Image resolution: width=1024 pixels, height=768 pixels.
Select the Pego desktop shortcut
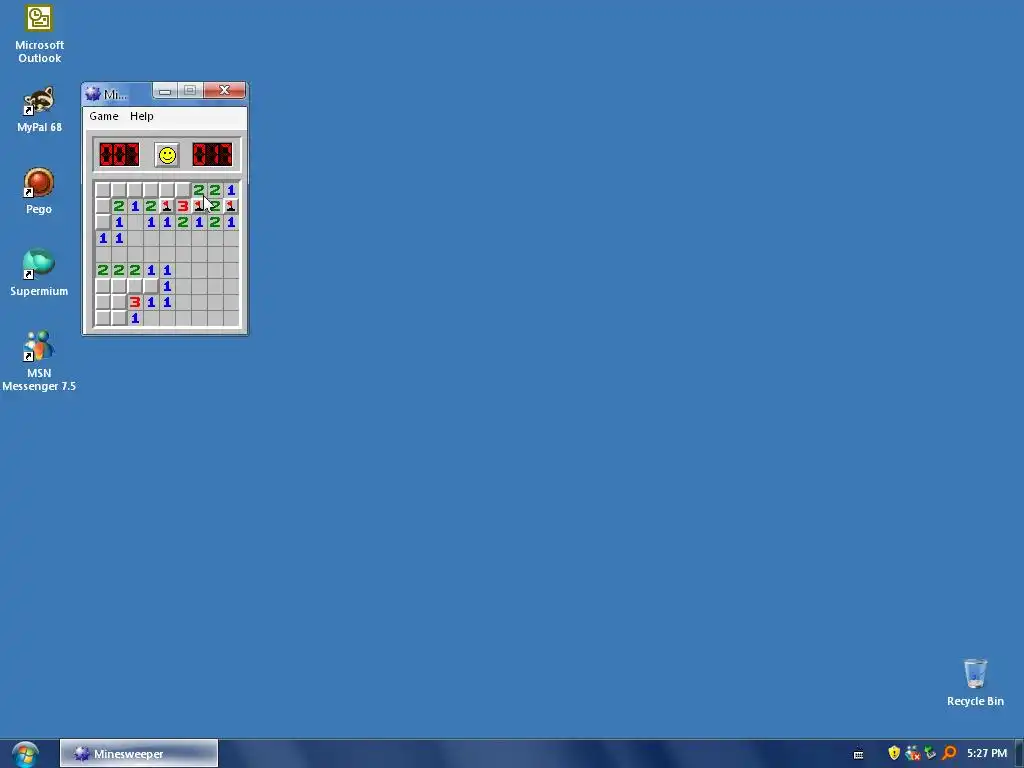coord(39,191)
